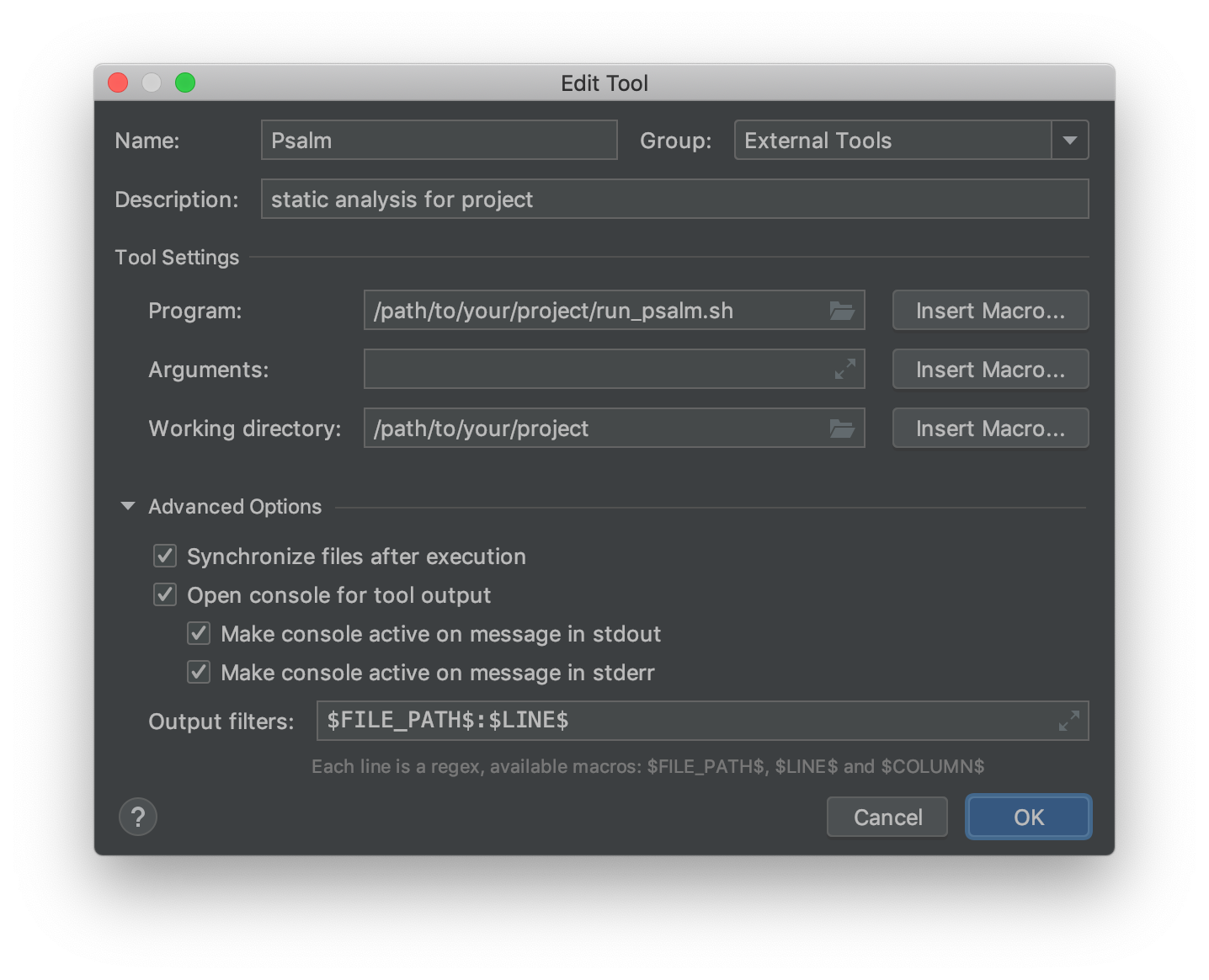Viewport: 1209px width, 980px height.
Task: Insert Macro for the Program field
Action: 990,311
